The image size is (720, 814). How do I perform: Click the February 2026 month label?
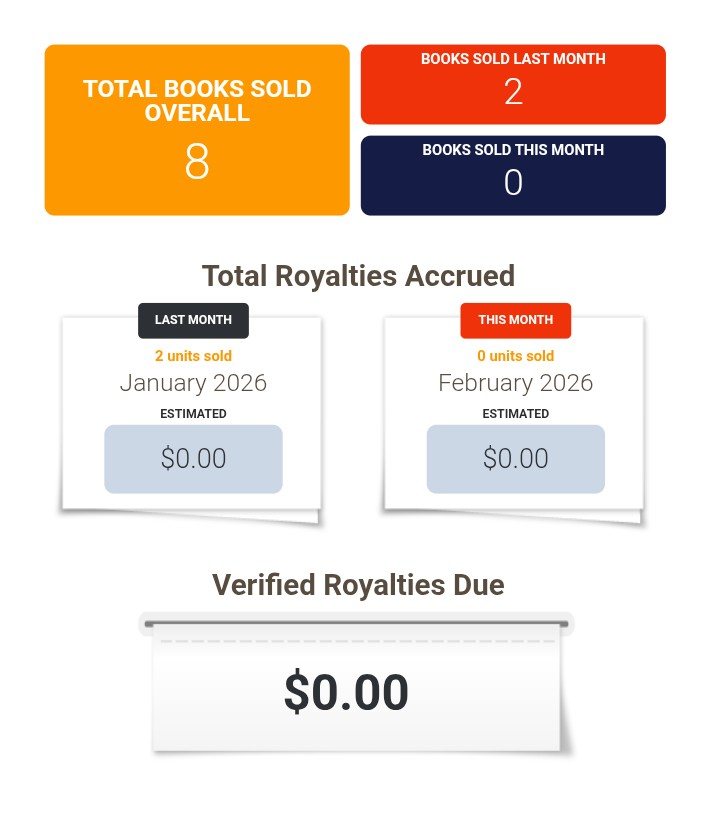[x=515, y=383]
